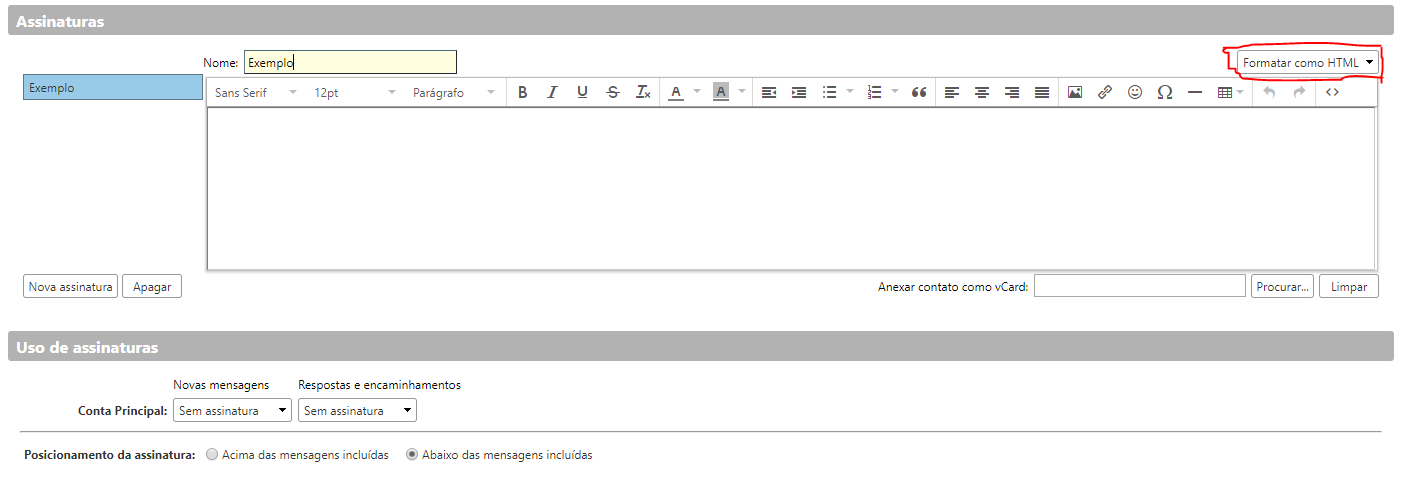This screenshot has height=481, width=1406.
Task: Insert an image into signature
Action: point(1075,92)
